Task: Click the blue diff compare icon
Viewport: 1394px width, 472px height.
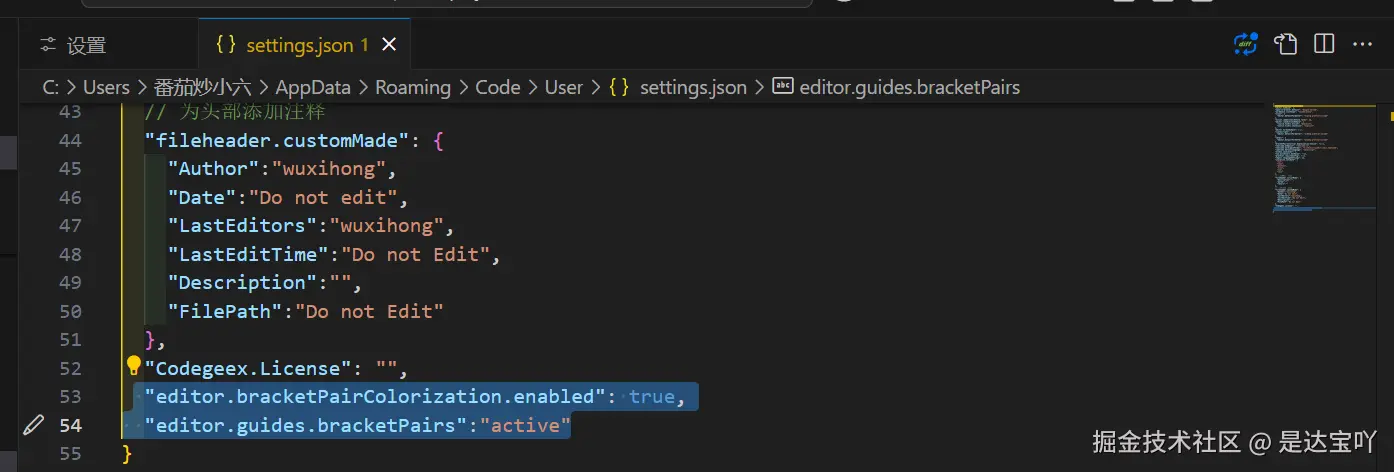Action: [x=1246, y=44]
